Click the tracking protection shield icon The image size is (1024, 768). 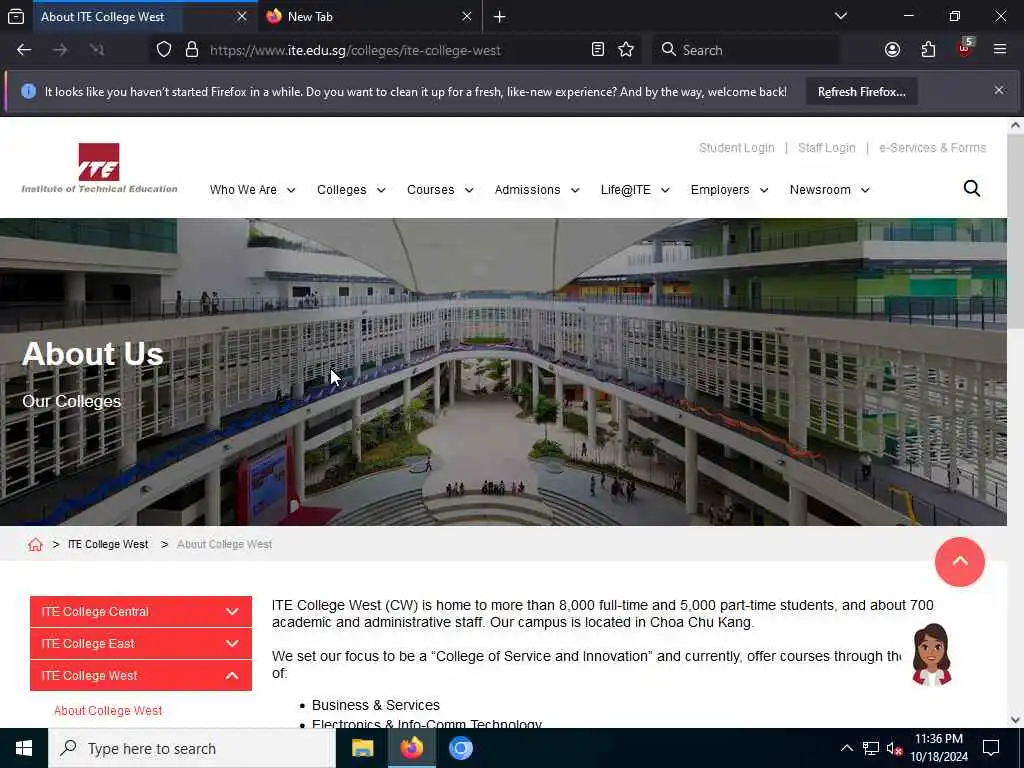pyautogui.click(x=164, y=50)
